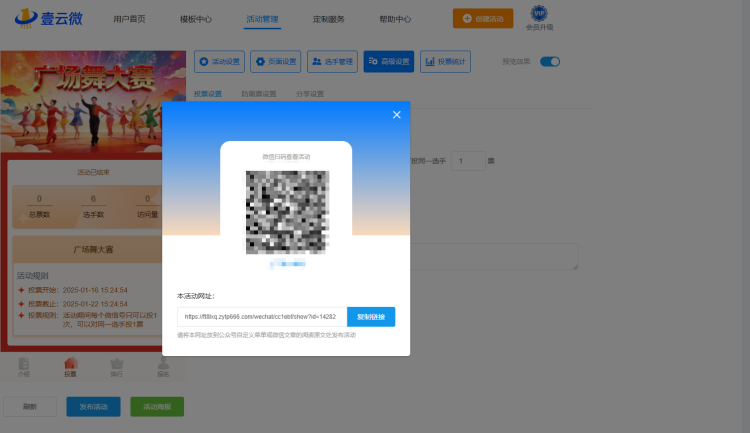Screen dimensions: 750x433
Task: Switch to the 分享设置 tab
Action: pos(310,94)
